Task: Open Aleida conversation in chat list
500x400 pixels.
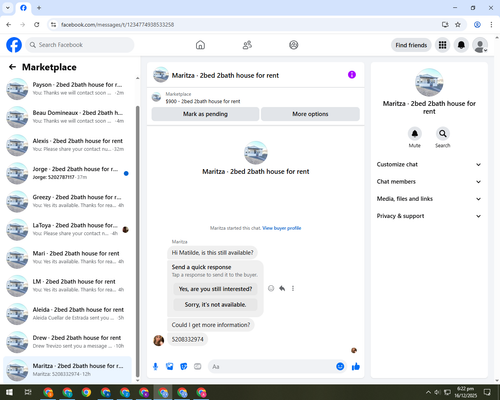Action: (67, 314)
